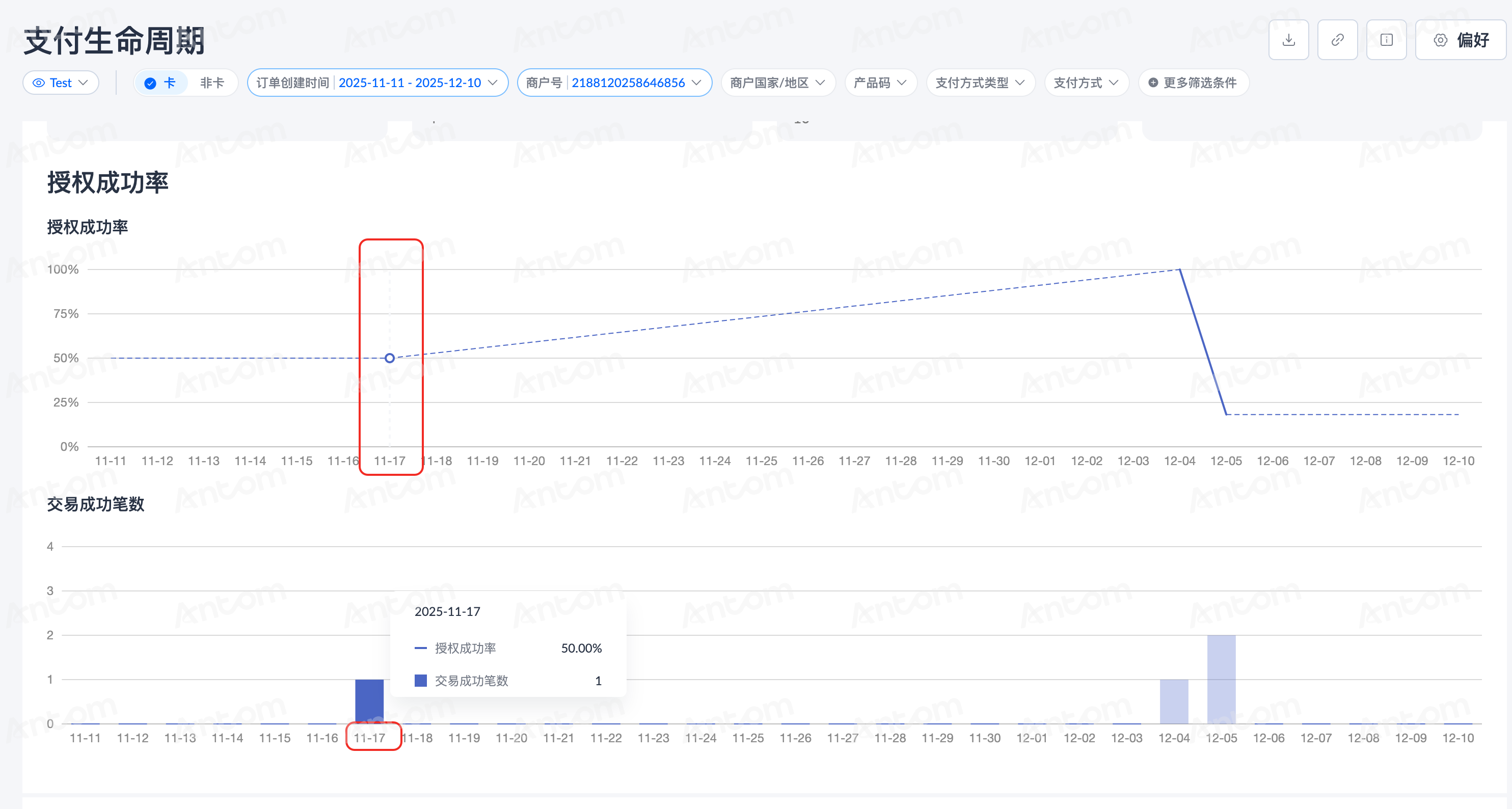Viewport: 1512px width, 809px height.
Task: Click the value 4 on the bar chart y-axis
Action: 50,547
